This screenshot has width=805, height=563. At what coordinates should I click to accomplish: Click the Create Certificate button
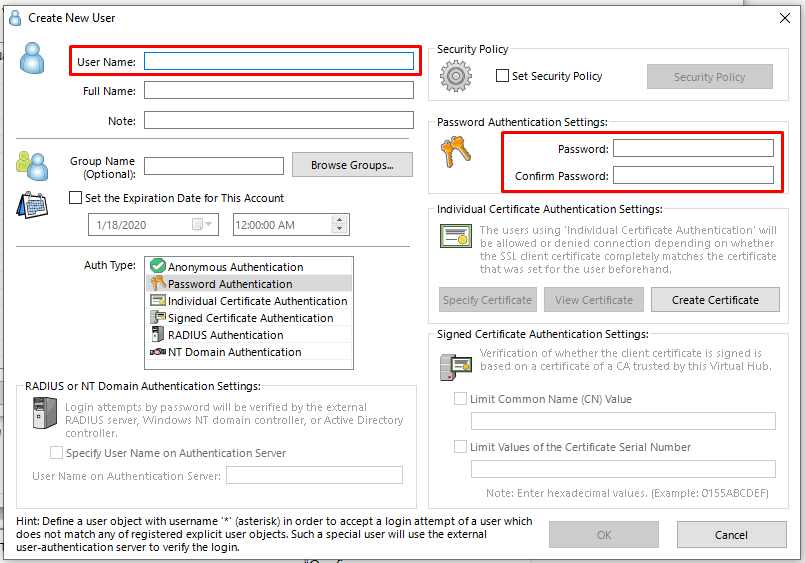tap(715, 300)
